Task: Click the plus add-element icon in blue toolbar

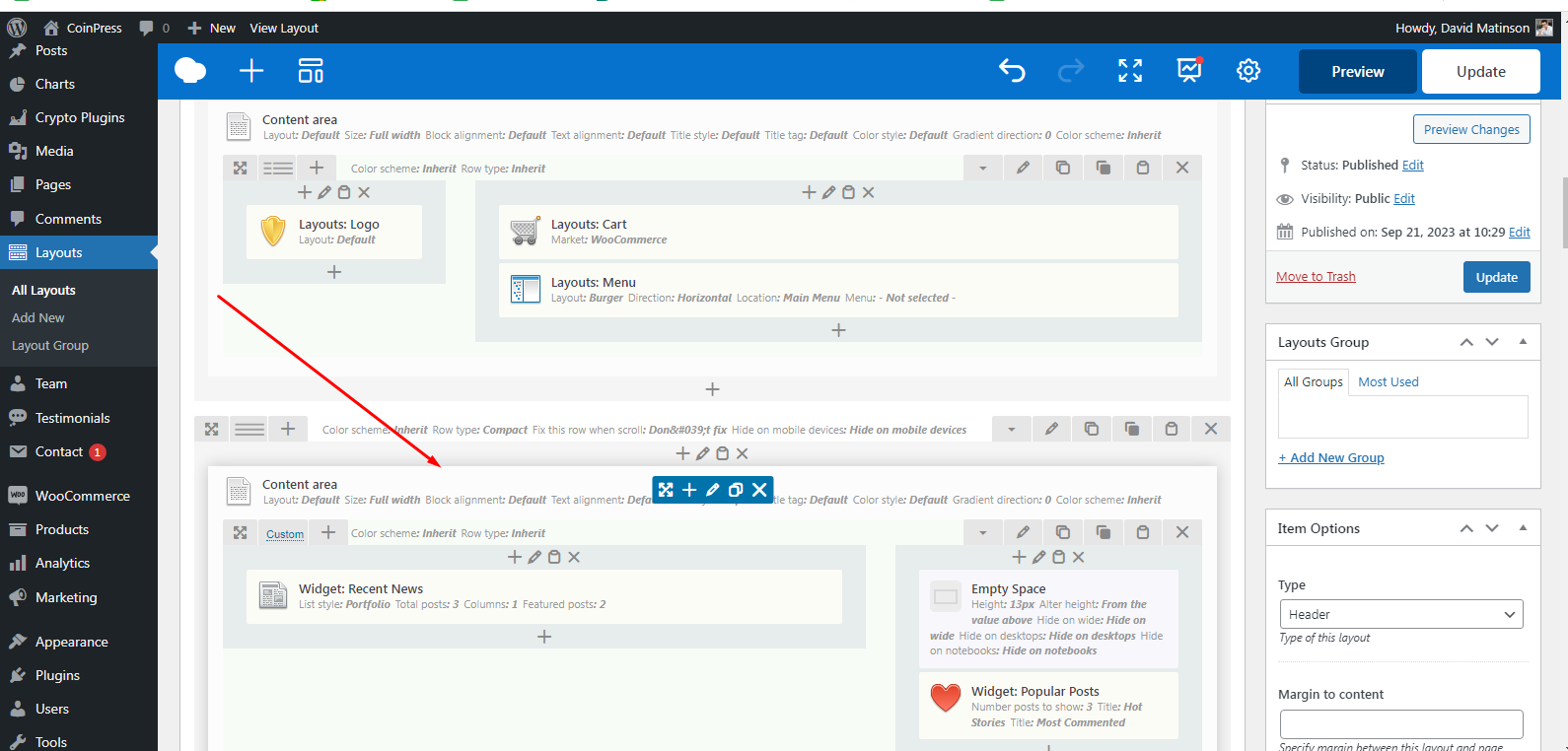Action: (251, 71)
